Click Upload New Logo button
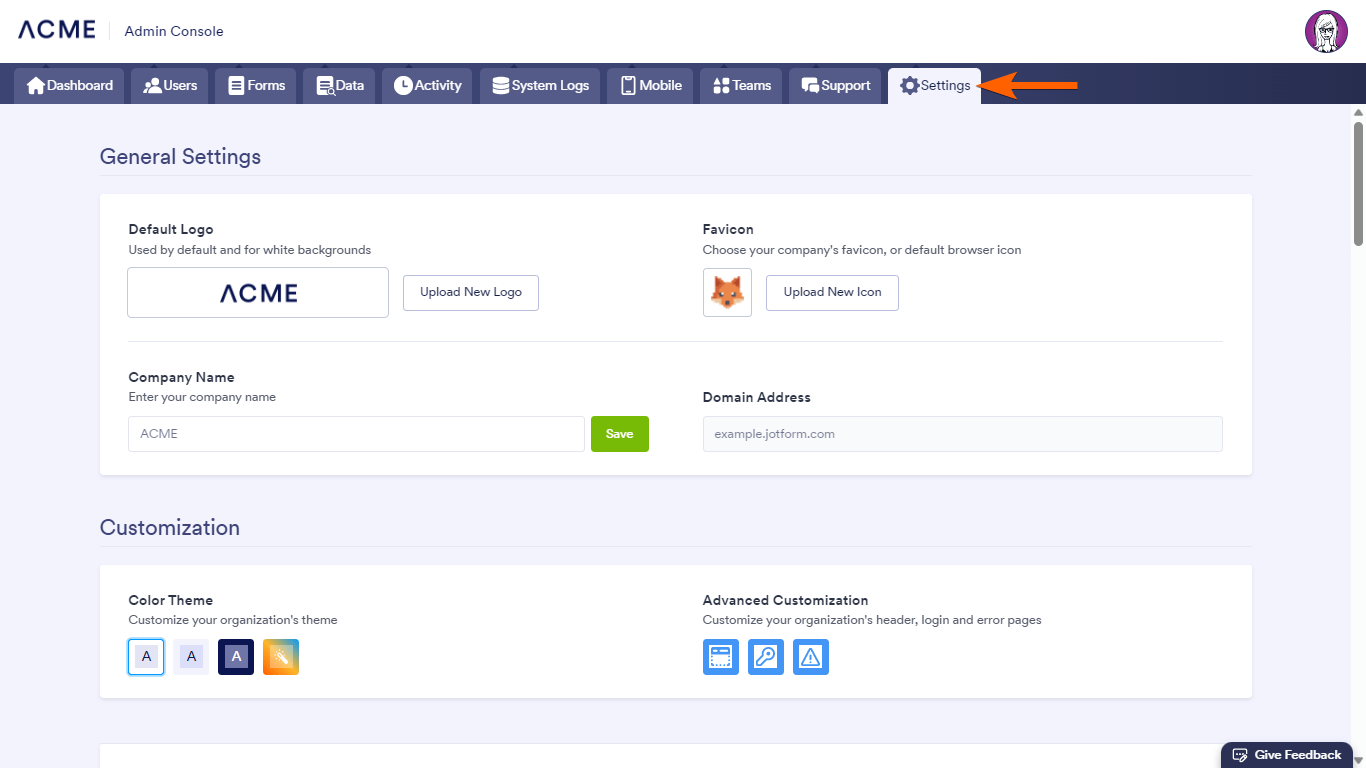1366x768 pixels. [471, 293]
